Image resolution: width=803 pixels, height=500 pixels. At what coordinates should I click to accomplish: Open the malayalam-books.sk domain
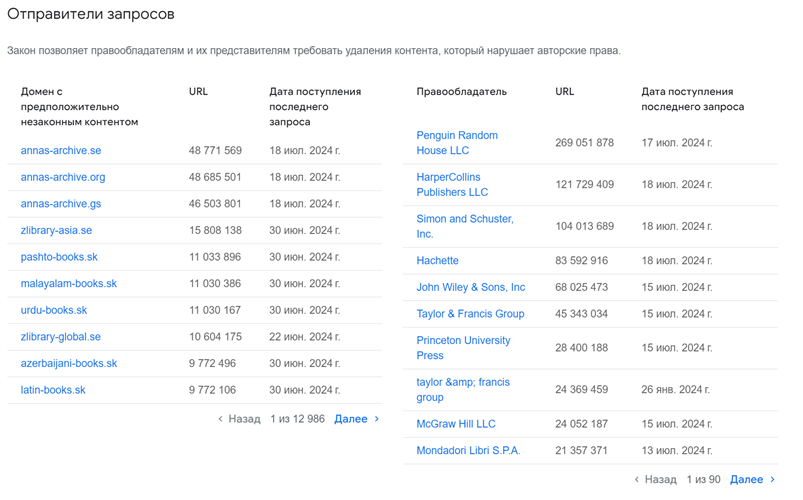pyautogui.click(x=69, y=284)
